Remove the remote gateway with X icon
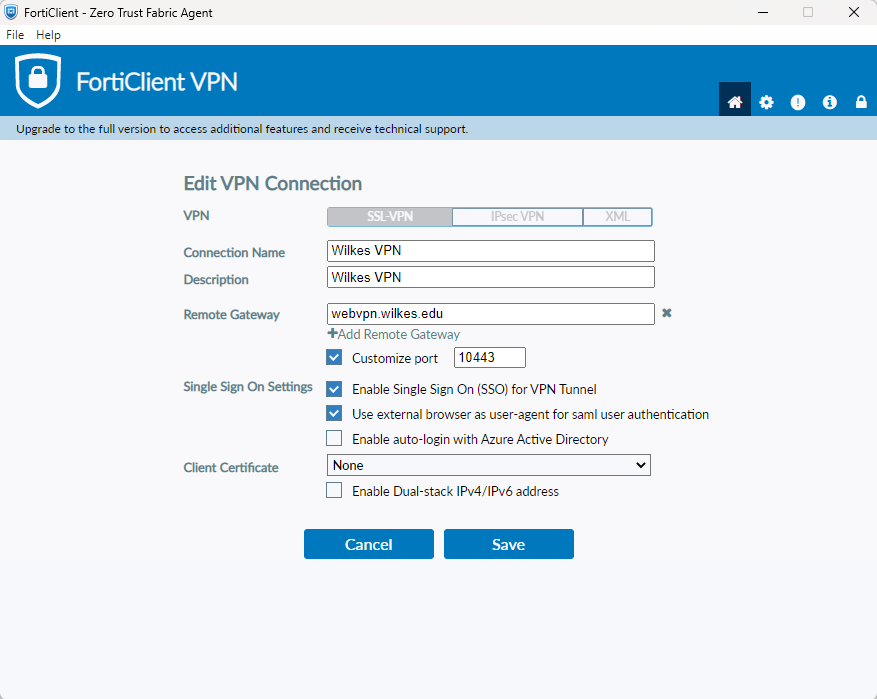 [667, 313]
